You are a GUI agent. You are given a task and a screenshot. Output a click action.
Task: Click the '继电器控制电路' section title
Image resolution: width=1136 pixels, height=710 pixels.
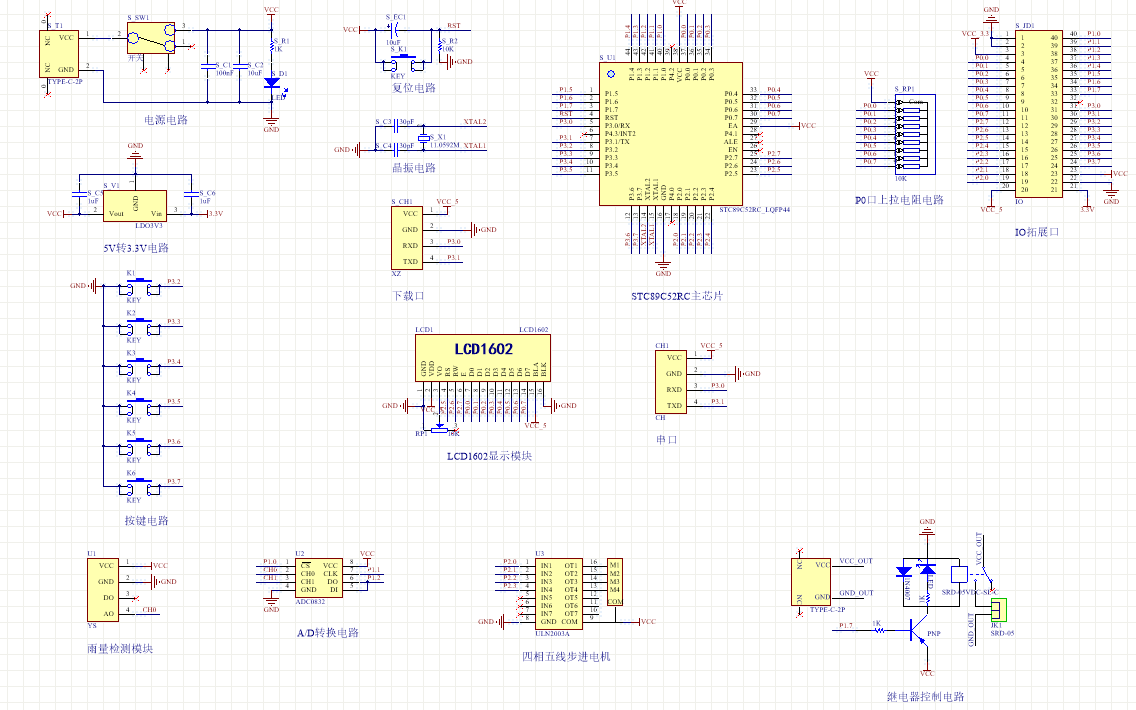925,696
